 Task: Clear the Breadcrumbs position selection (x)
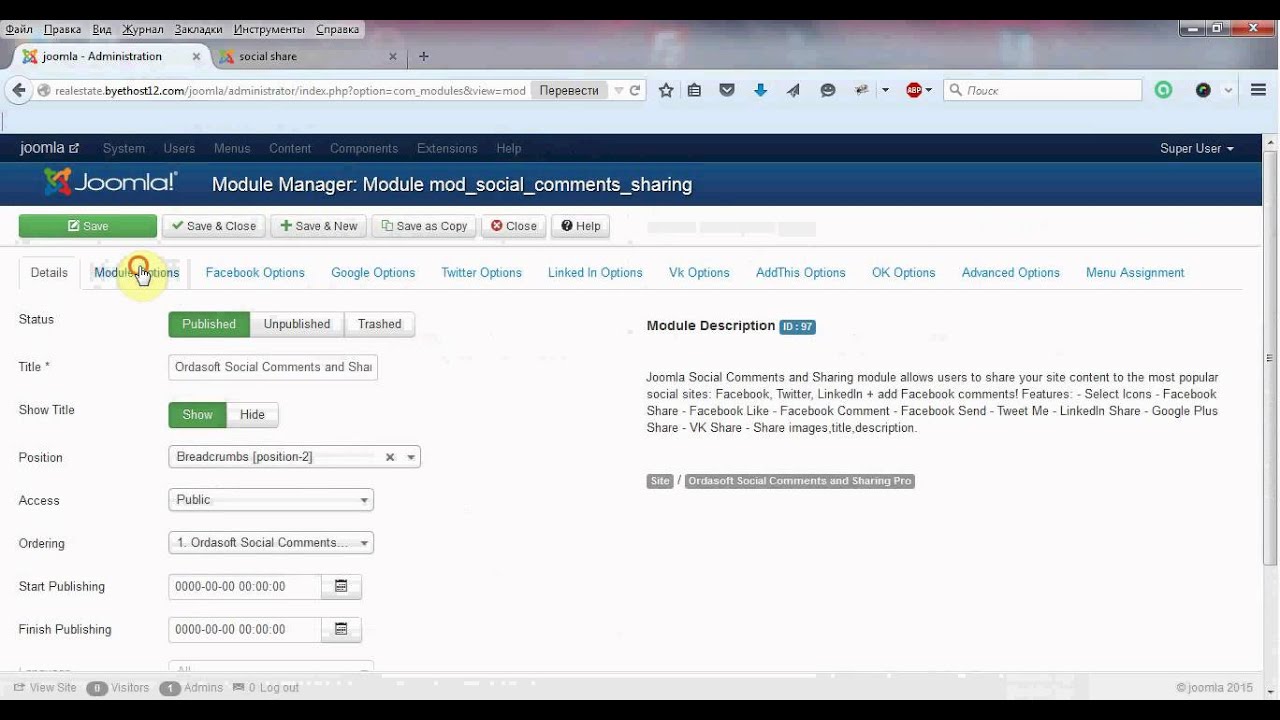point(390,457)
